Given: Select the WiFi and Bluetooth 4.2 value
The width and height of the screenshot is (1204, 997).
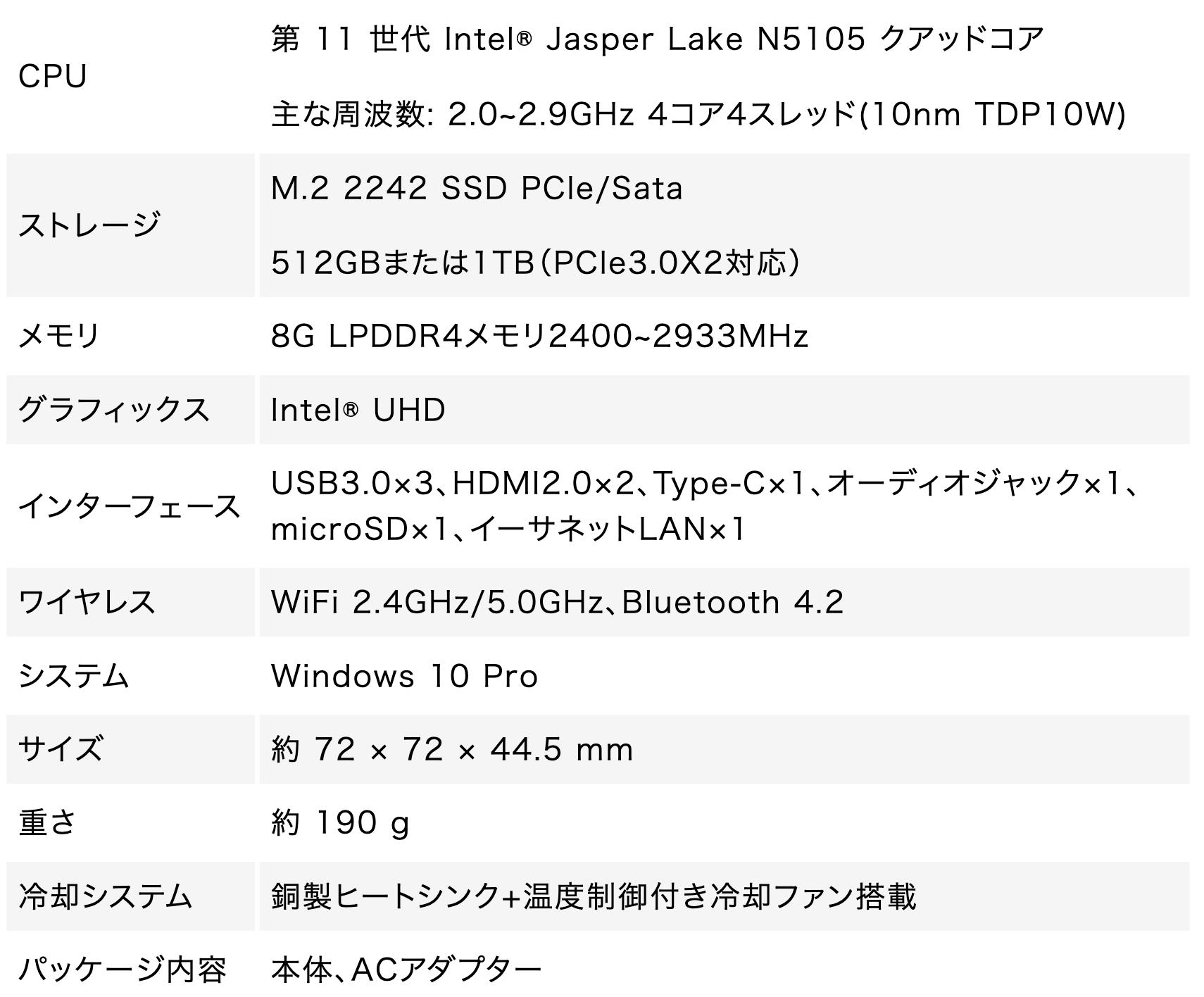Looking at the screenshot, I should point(557,603).
